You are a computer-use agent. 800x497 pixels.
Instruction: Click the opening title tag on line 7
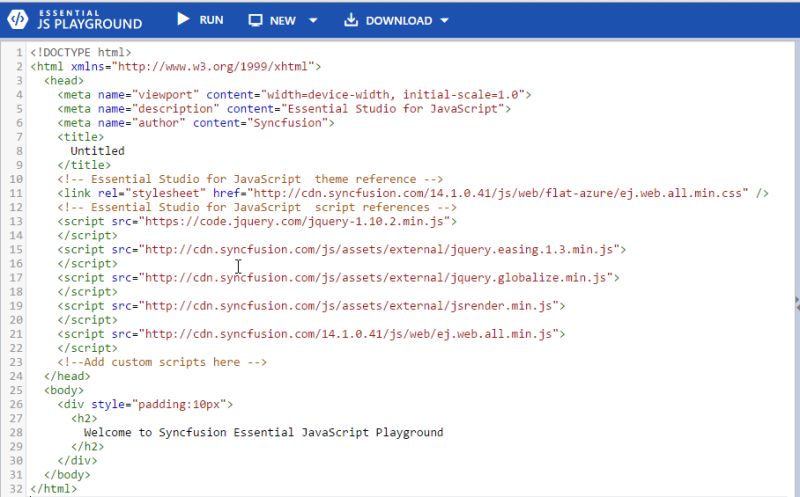click(81, 137)
